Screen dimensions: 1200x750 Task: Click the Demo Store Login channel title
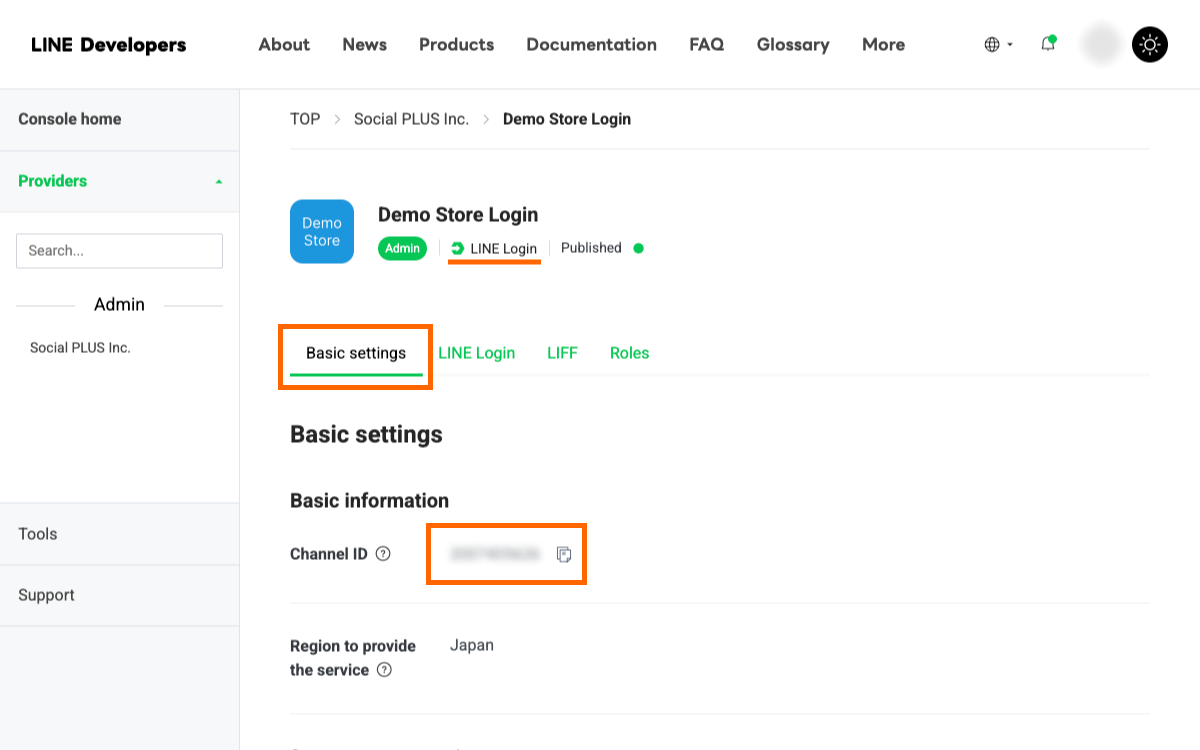coord(458,215)
